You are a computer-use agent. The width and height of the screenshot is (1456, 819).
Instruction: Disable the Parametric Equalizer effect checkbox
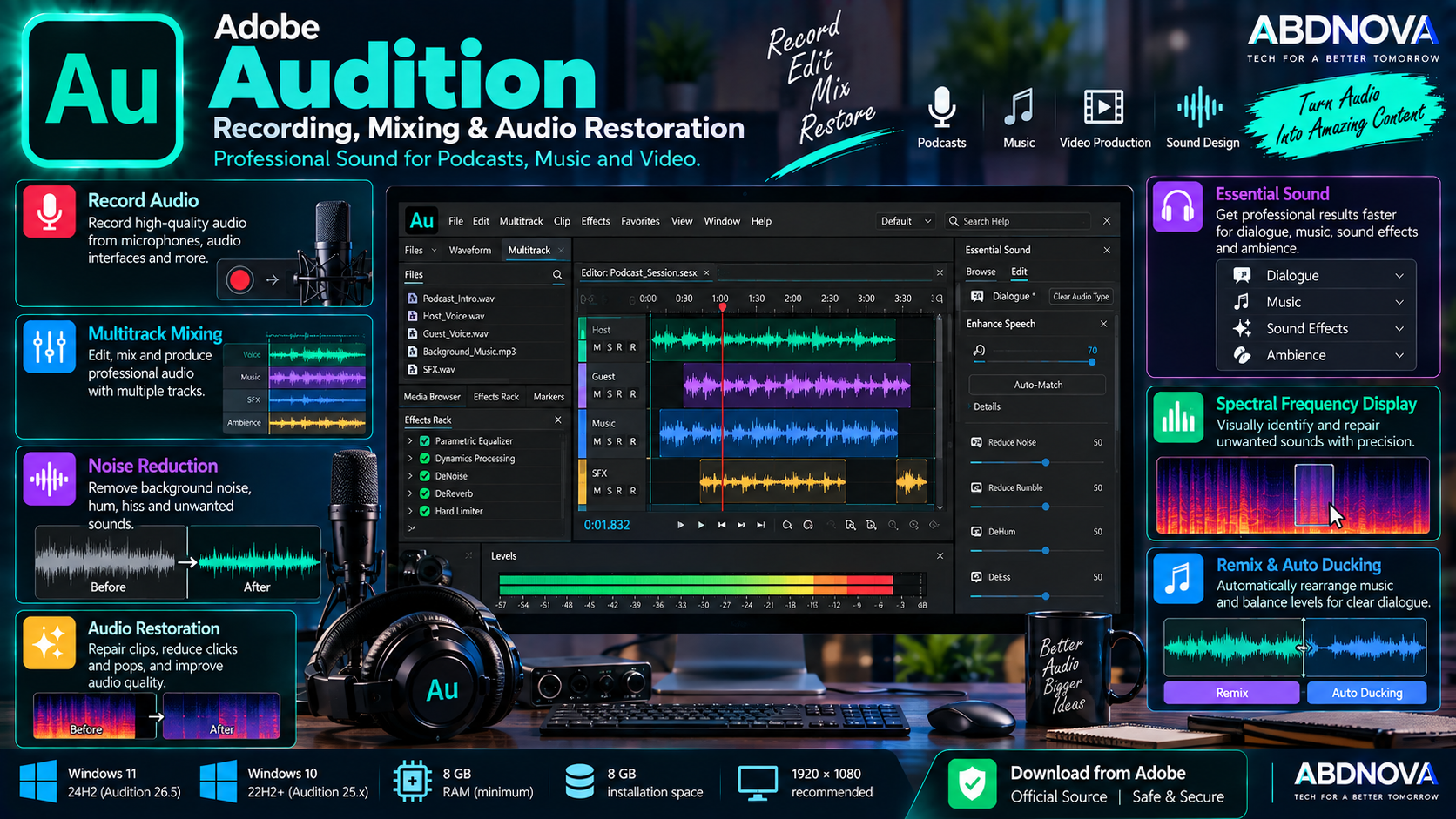click(425, 441)
